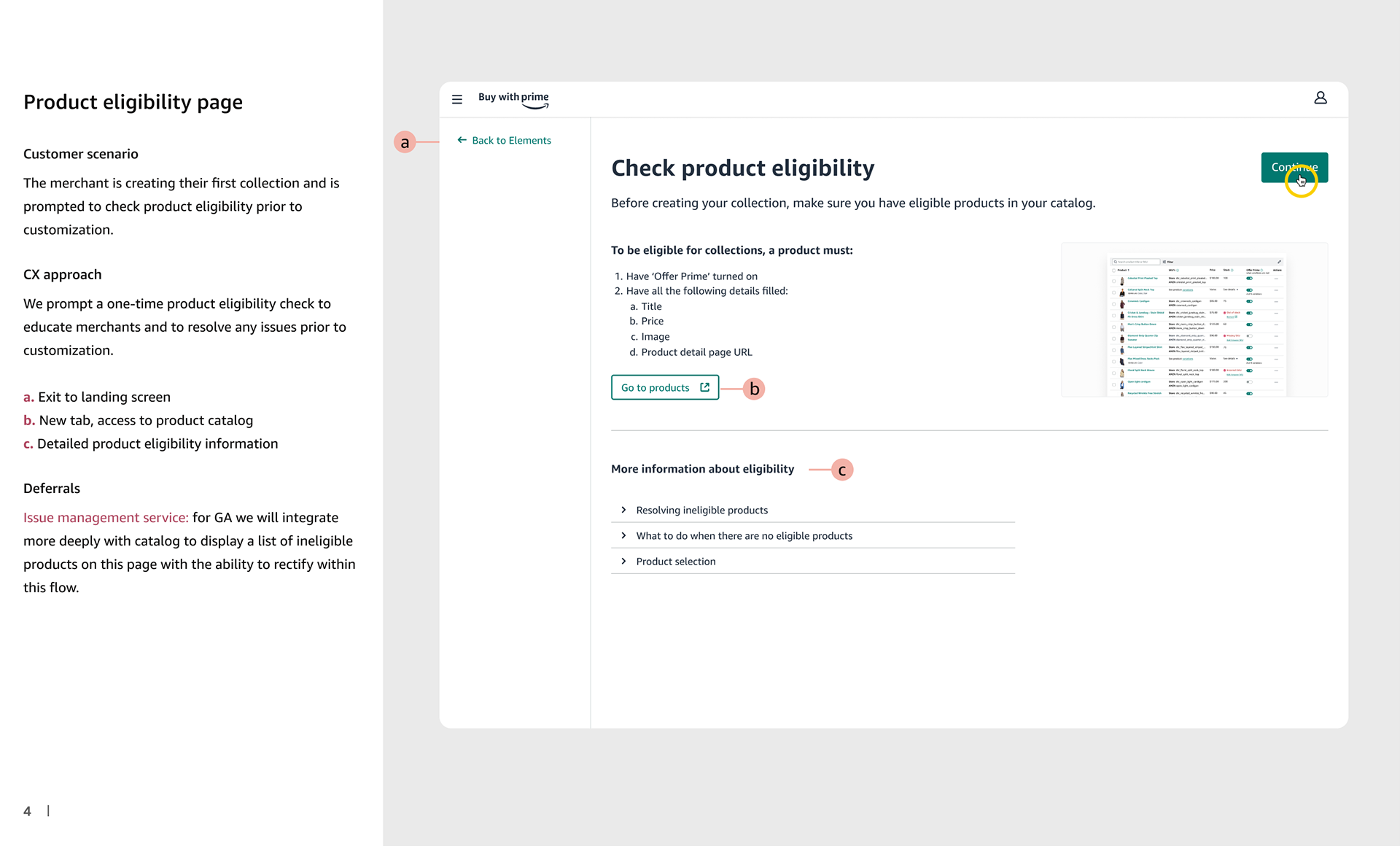The width and height of the screenshot is (1400, 846).
Task: Expand the Product selection section
Action: coord(675,561)
